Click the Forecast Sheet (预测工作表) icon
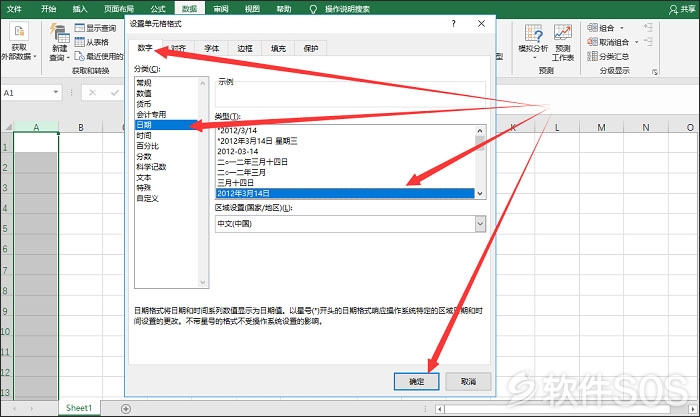 (x=562, y=33)
